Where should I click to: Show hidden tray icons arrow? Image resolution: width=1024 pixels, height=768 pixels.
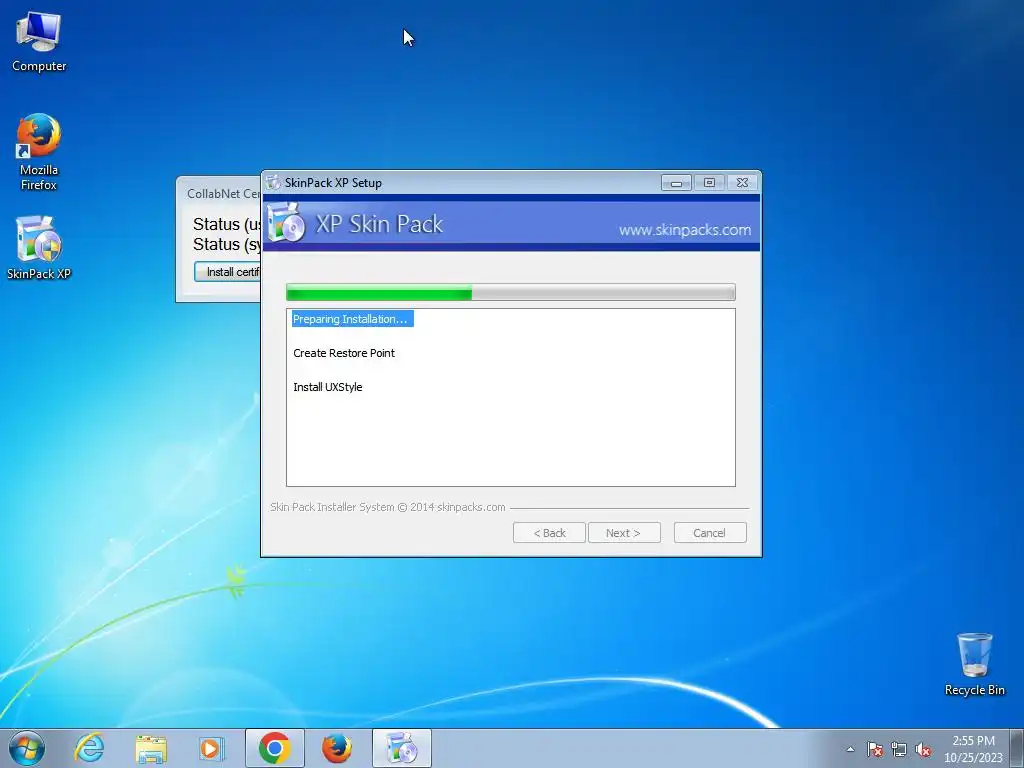click(850, 750)
